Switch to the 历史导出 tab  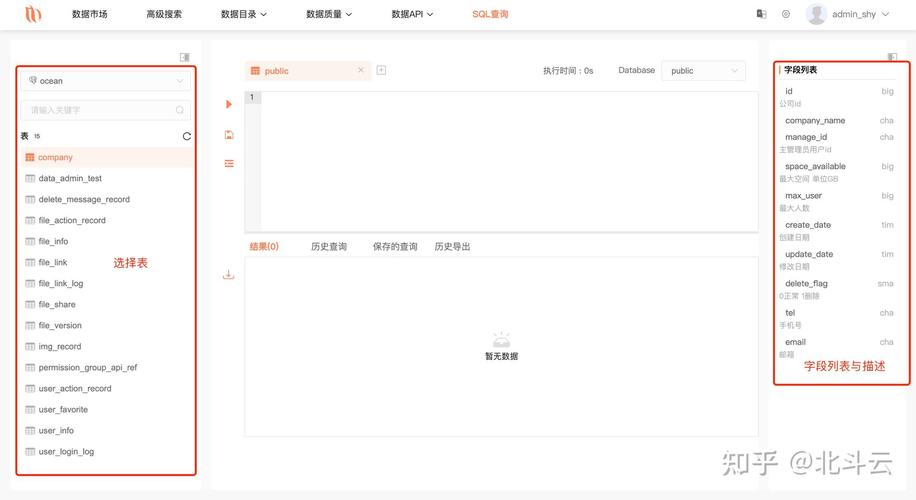point(452,246)
